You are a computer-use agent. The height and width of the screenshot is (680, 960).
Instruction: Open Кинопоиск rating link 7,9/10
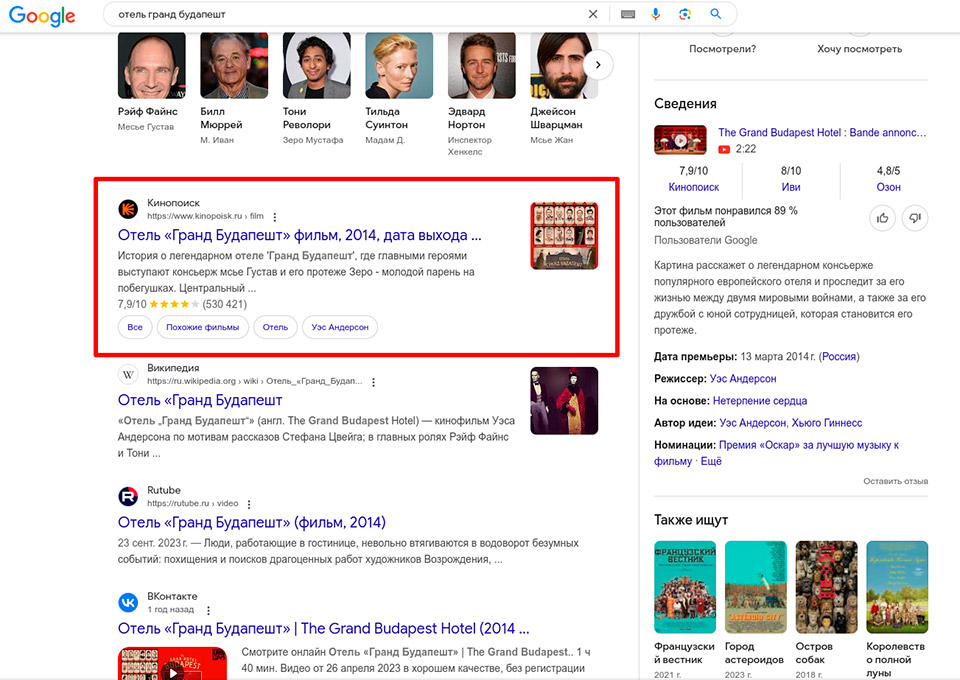point(694,187)
